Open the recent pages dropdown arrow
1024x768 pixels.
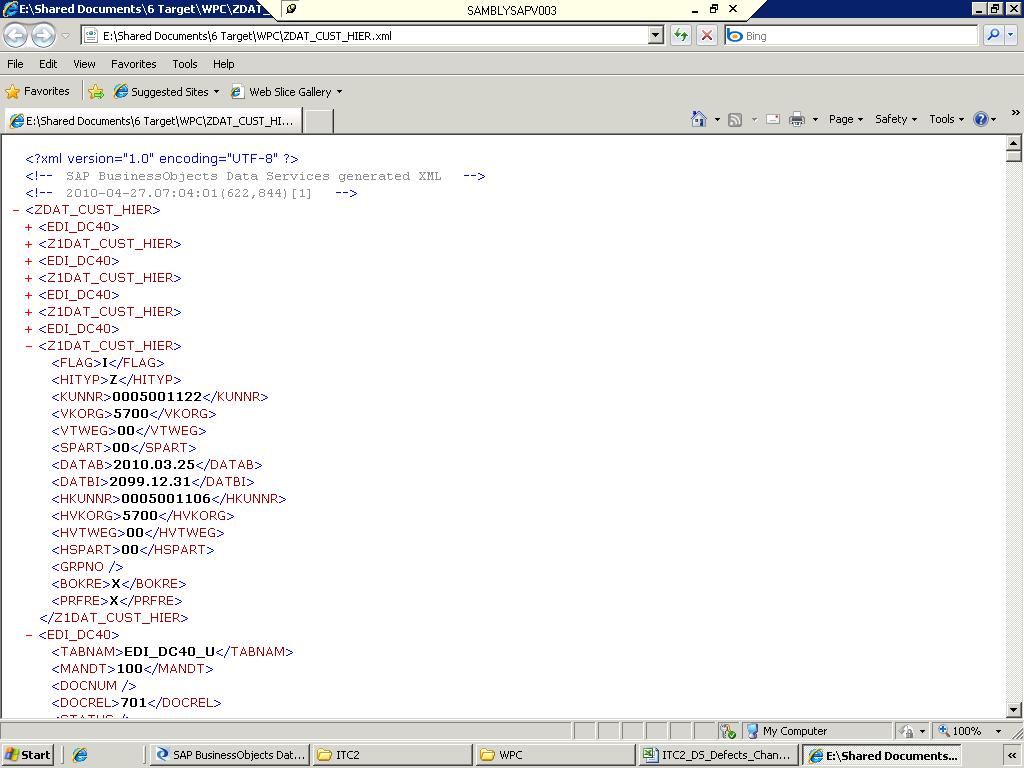[x=65, y=36]
